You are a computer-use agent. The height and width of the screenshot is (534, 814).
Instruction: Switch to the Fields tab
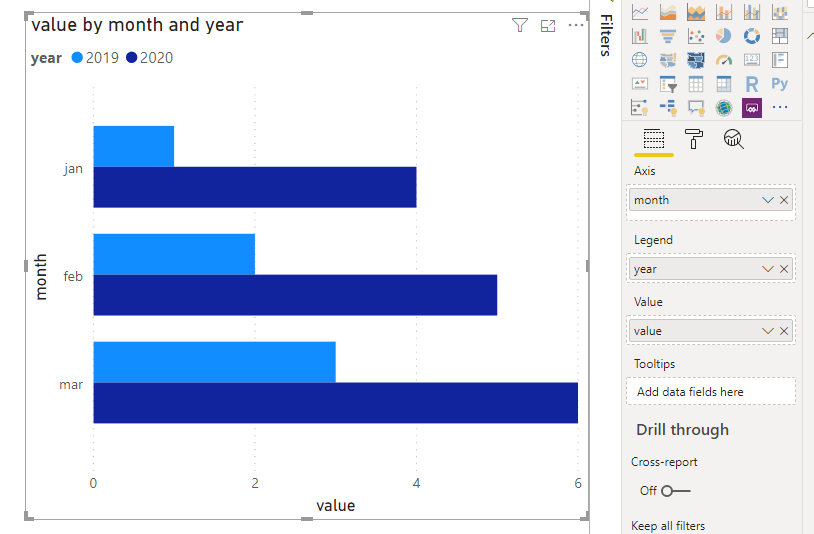coord(654,139)
